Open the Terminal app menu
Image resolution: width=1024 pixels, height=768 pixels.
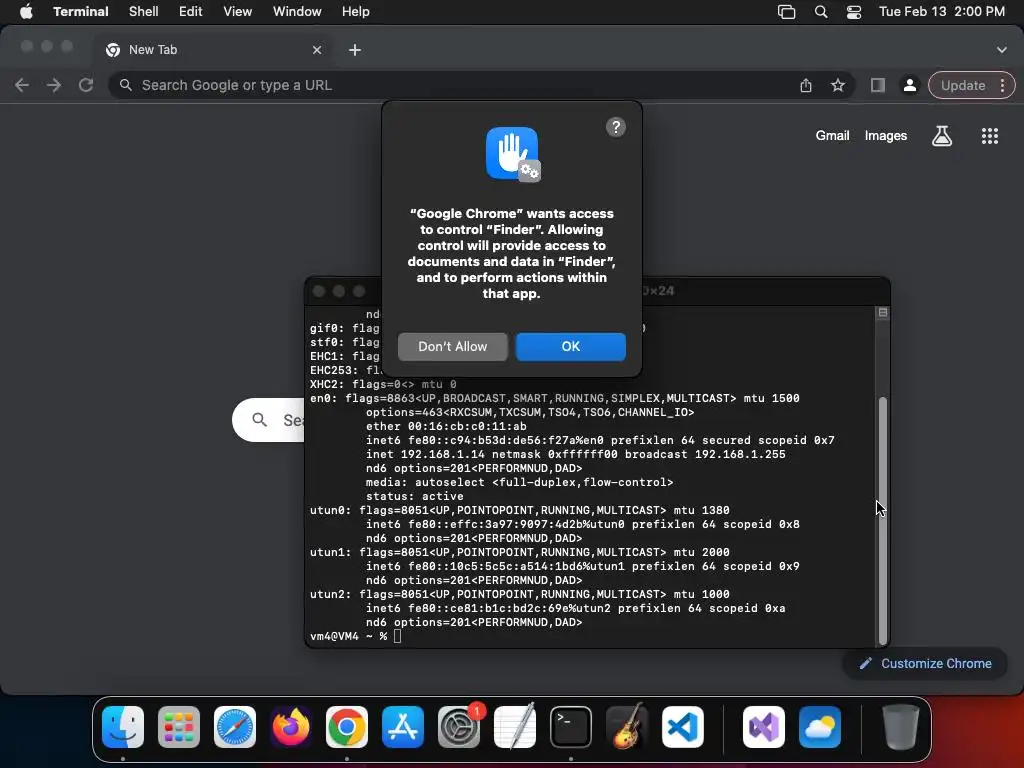81,12
